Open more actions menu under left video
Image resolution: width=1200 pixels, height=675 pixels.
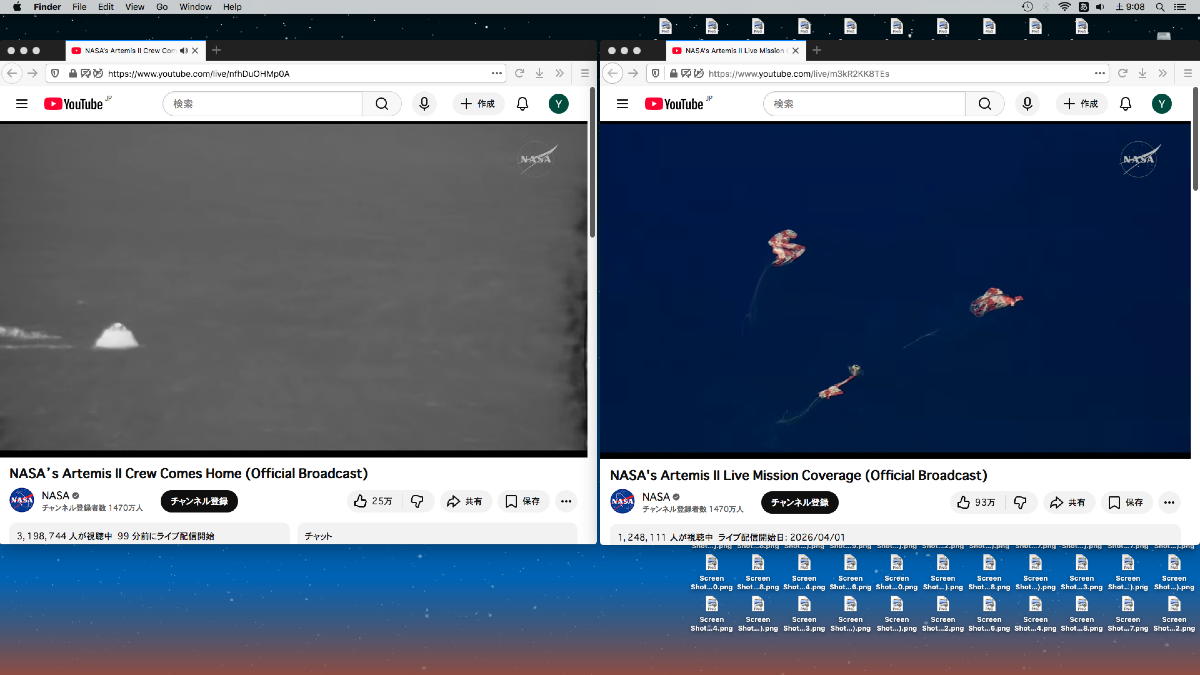(x=566, y=501)
